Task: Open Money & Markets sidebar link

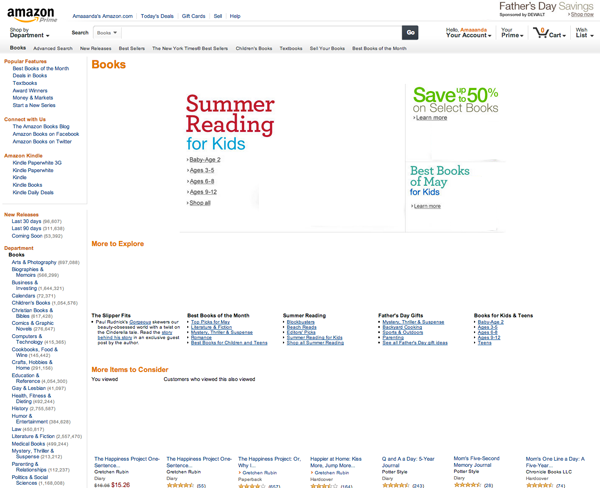Action: (x=33, y=98)
